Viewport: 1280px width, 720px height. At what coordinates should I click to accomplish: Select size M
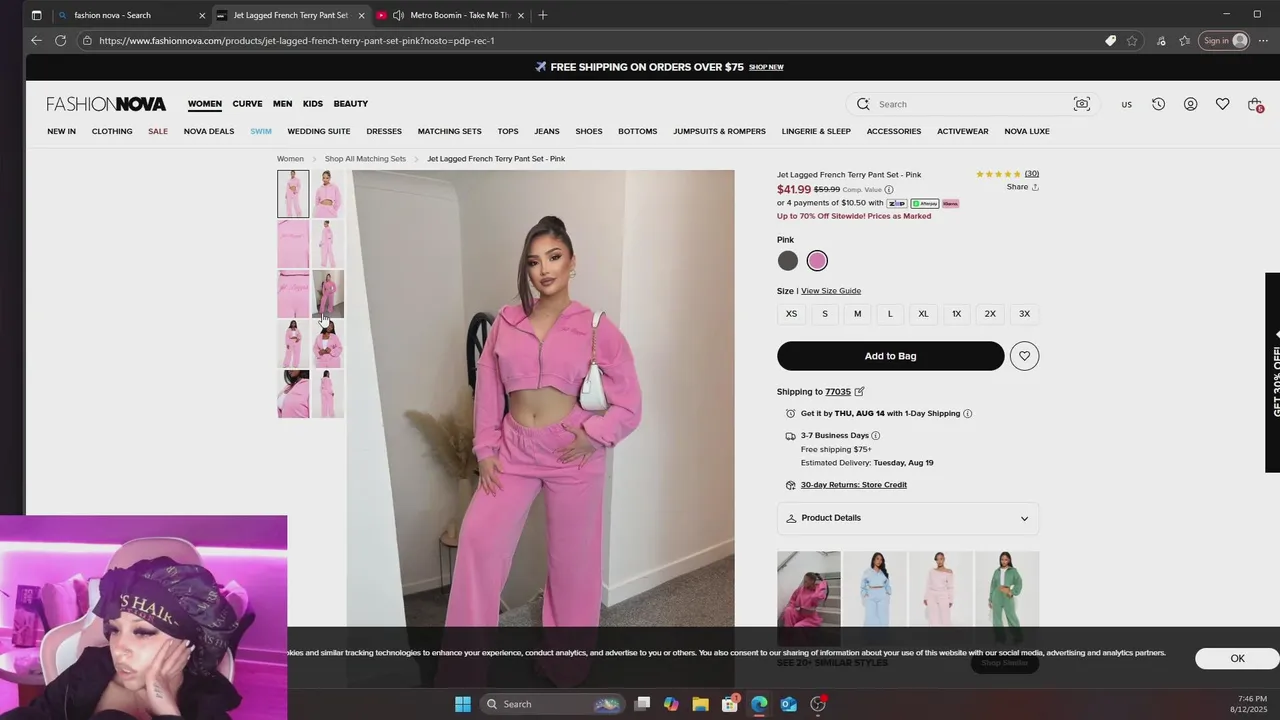[x=857, y=314]
